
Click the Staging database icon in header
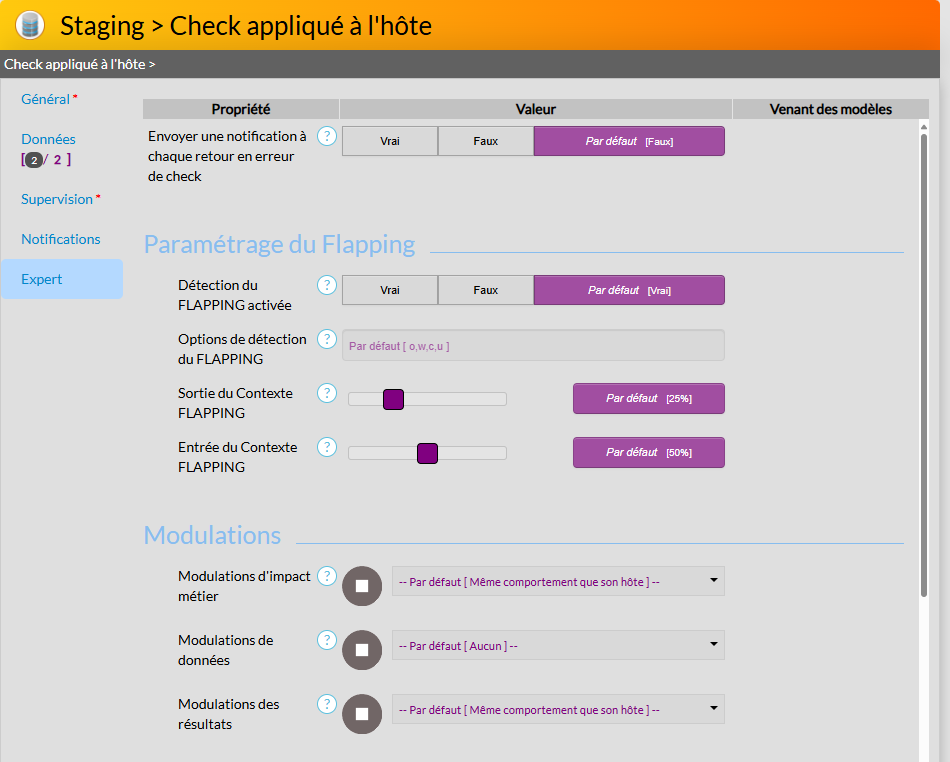[30, 25]
